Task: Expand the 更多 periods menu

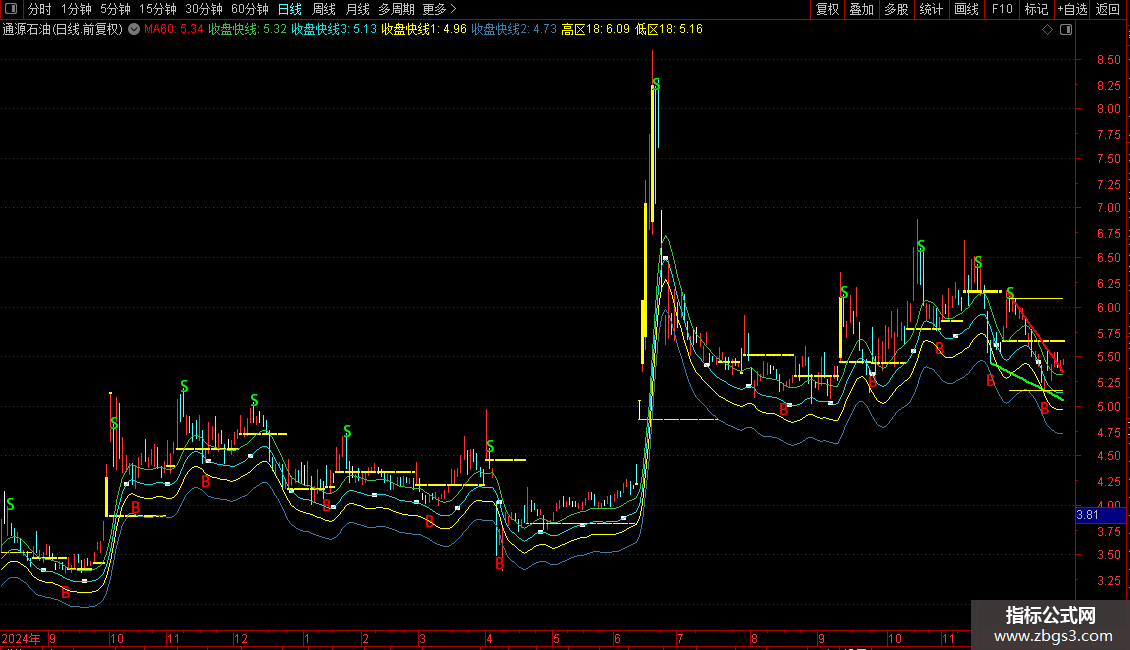Action: [439, 9]
